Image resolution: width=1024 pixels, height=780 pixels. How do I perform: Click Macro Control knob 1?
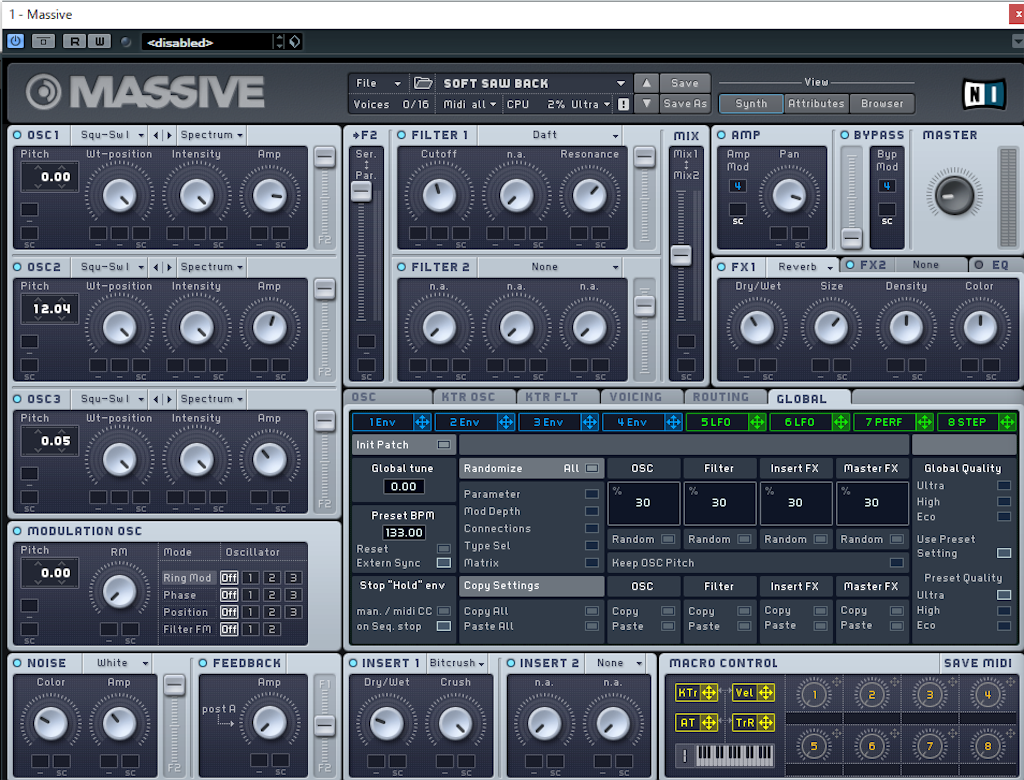tap(814, 695)
